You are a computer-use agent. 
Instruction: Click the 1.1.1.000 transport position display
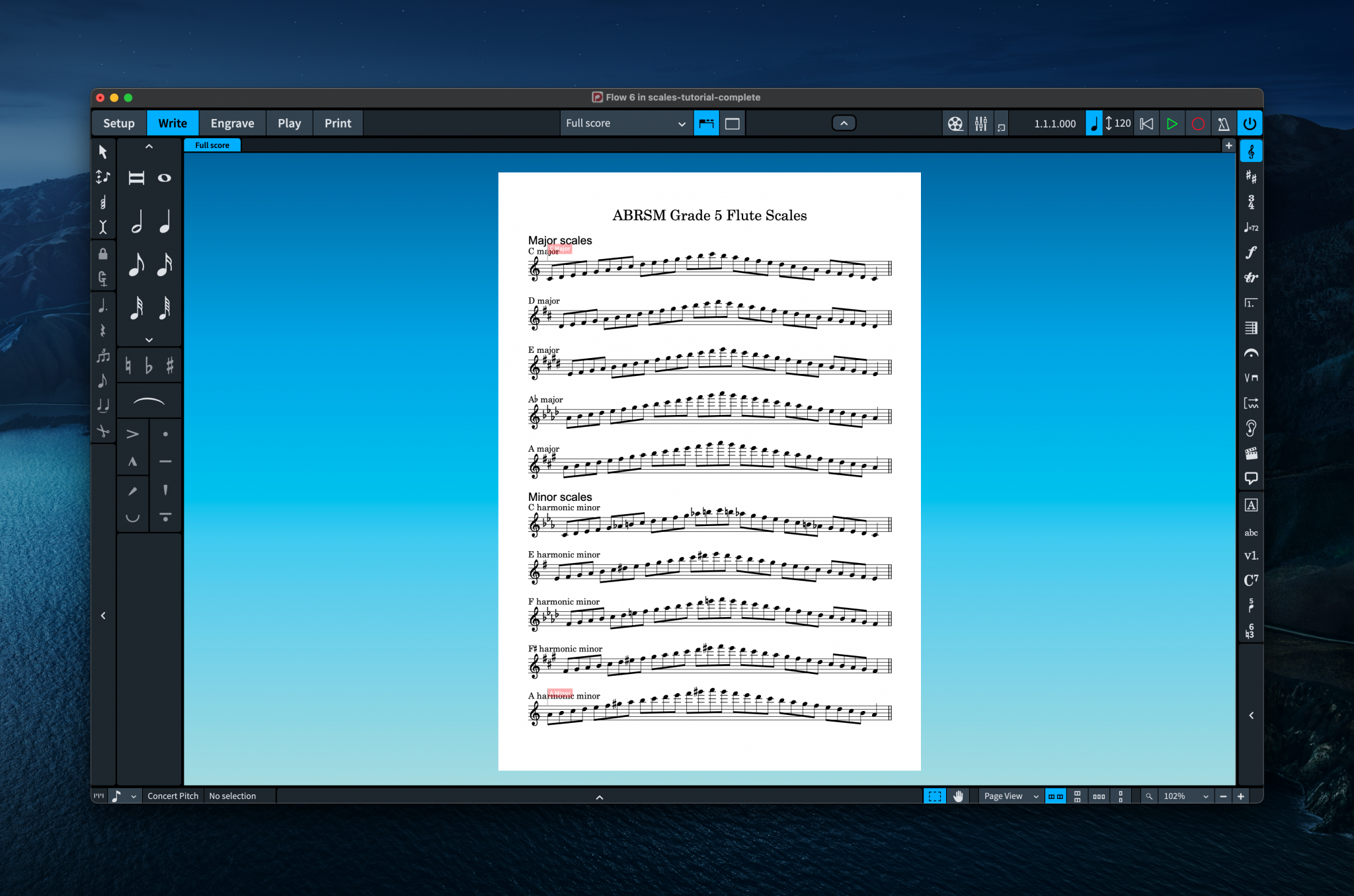1055,124
